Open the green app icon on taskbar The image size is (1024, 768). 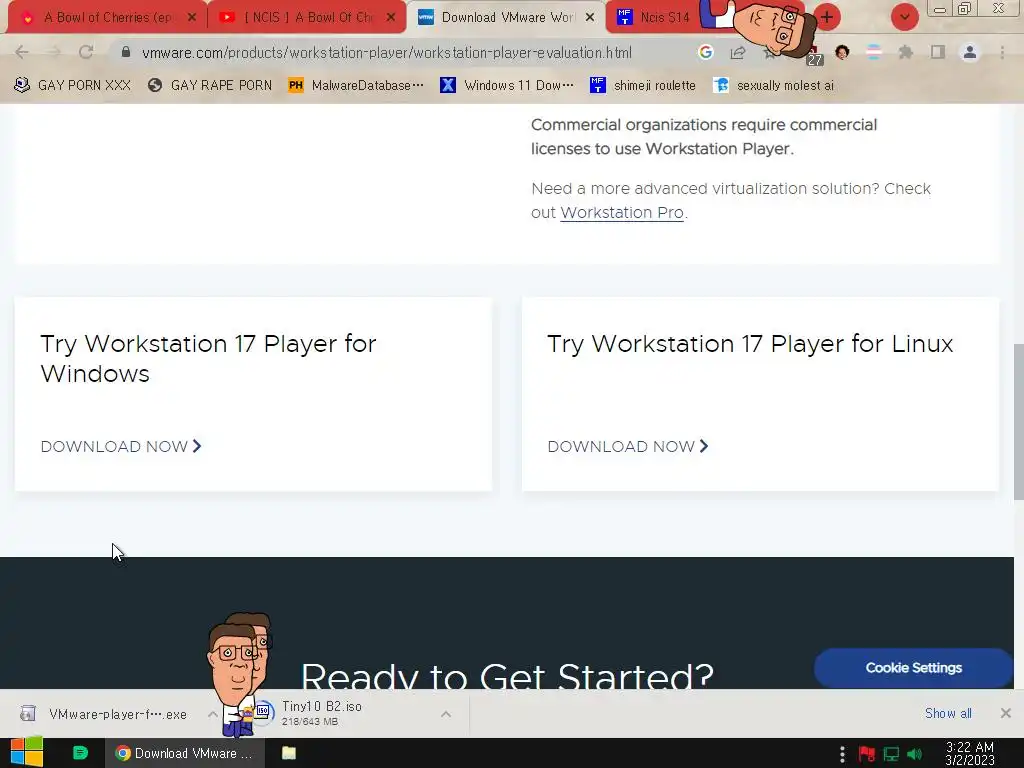[x=80, y=753]
